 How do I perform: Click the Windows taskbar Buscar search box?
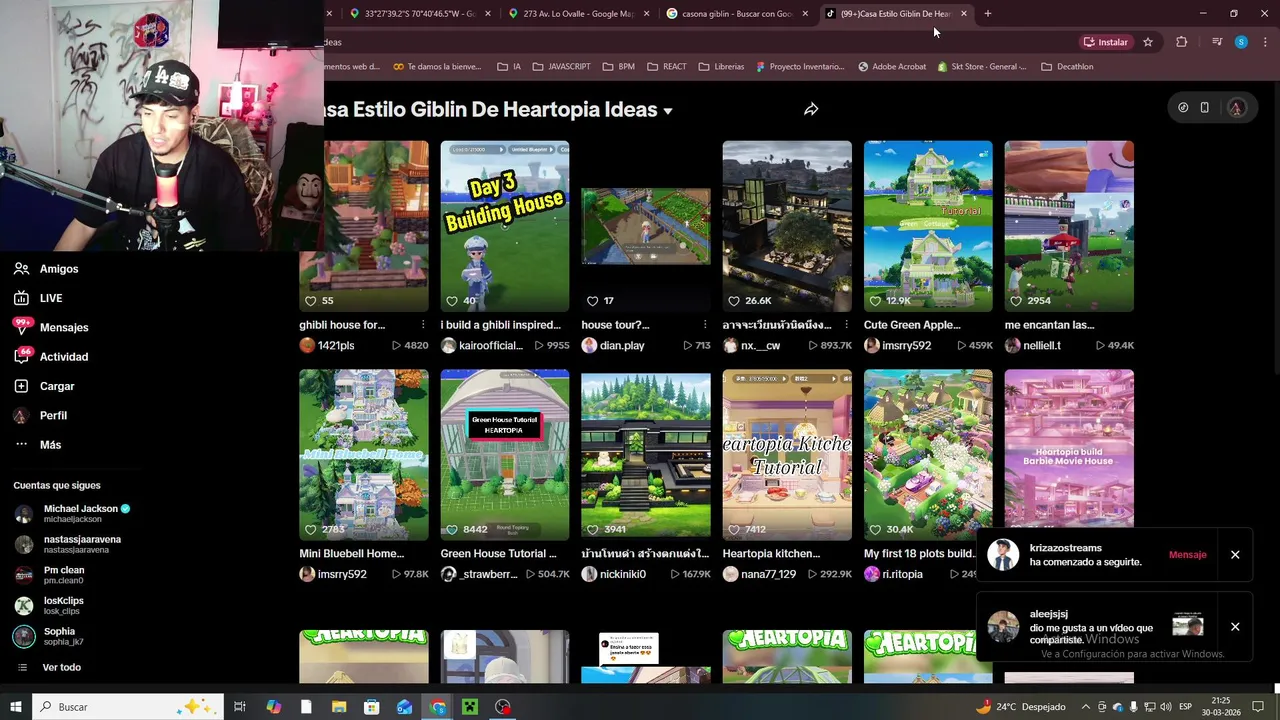(128, 707)
